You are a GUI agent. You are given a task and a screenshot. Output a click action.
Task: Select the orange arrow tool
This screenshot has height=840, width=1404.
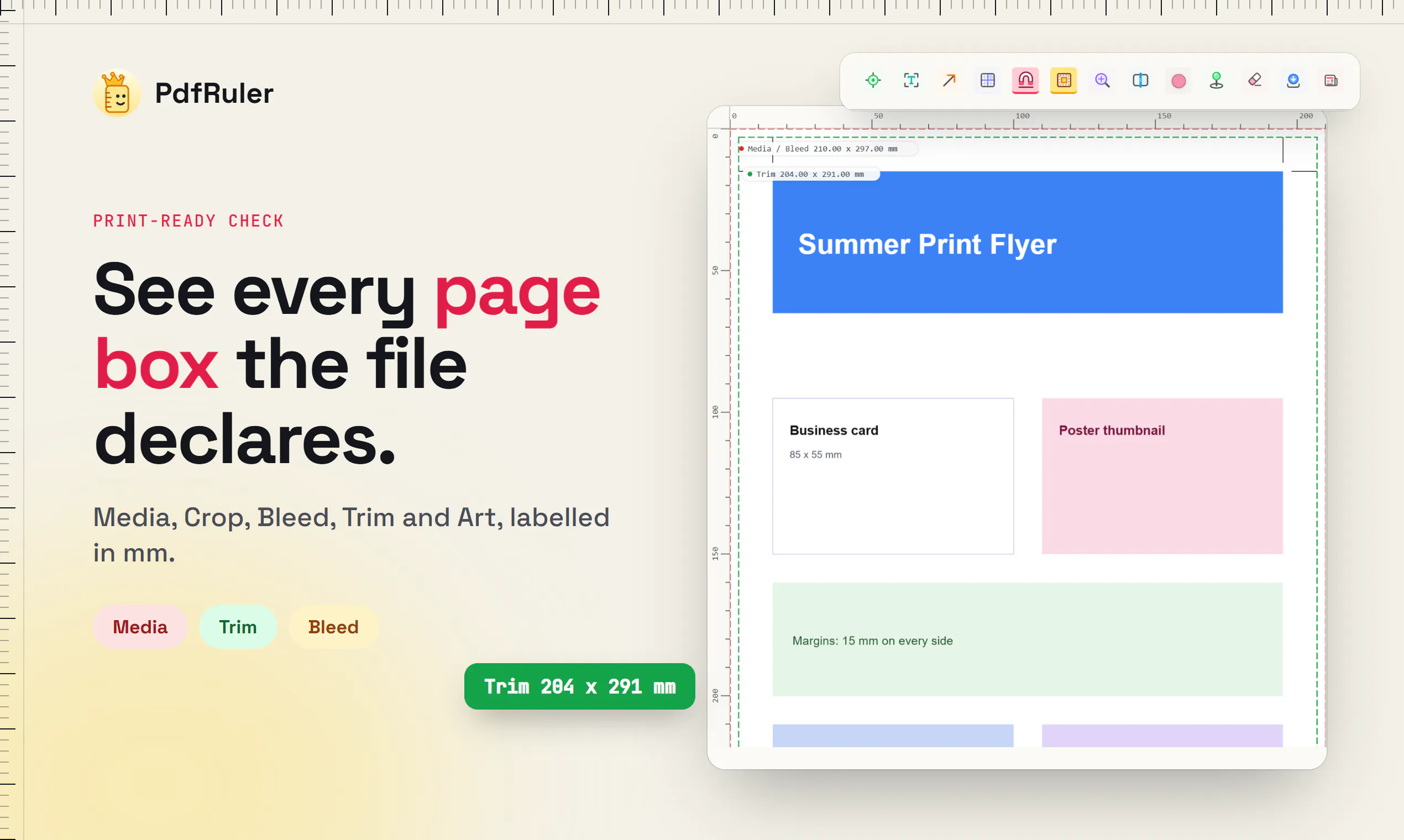pos(950,80)
